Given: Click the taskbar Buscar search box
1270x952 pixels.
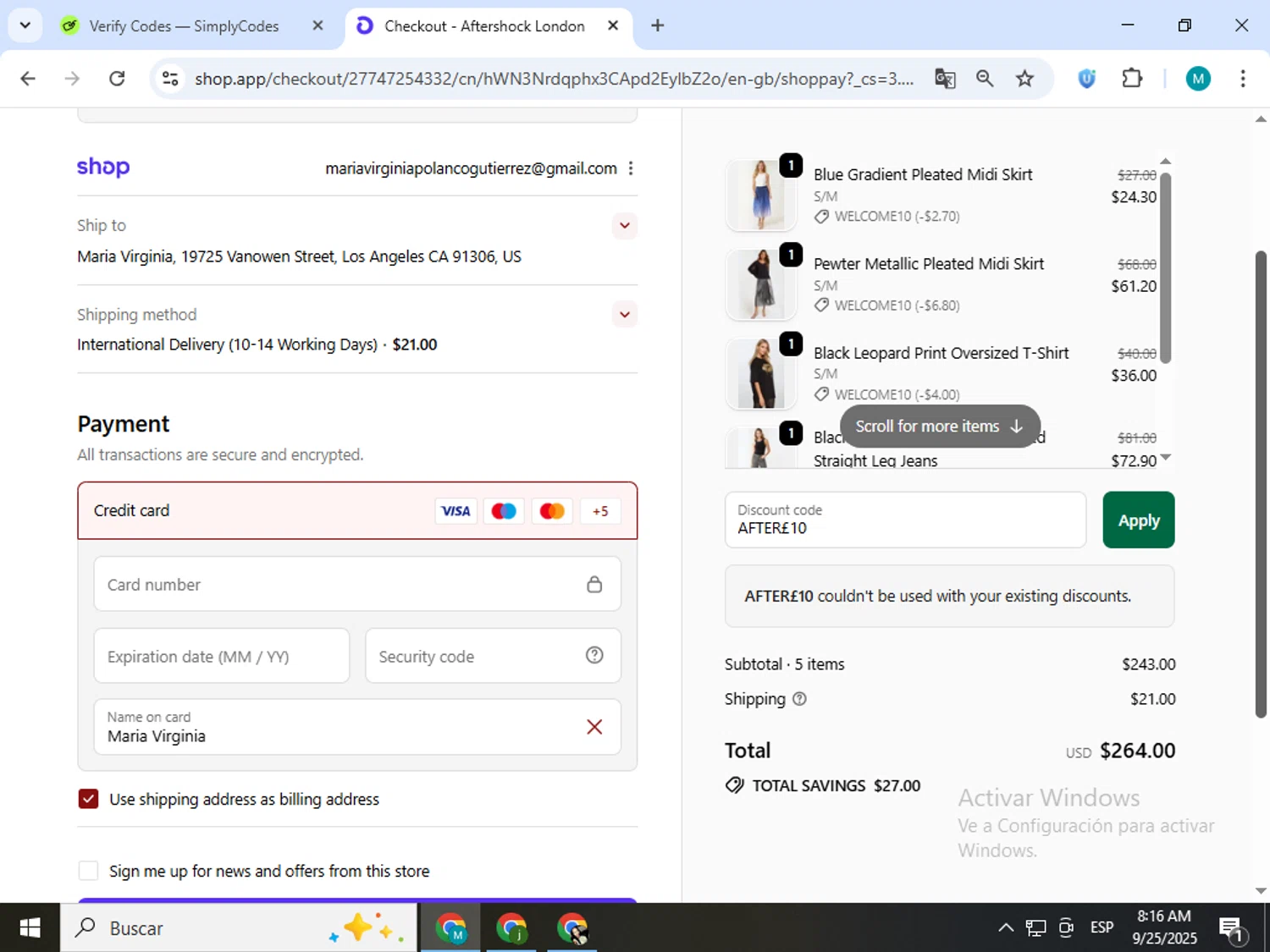Looking at the screenshot, I should 238,927.
